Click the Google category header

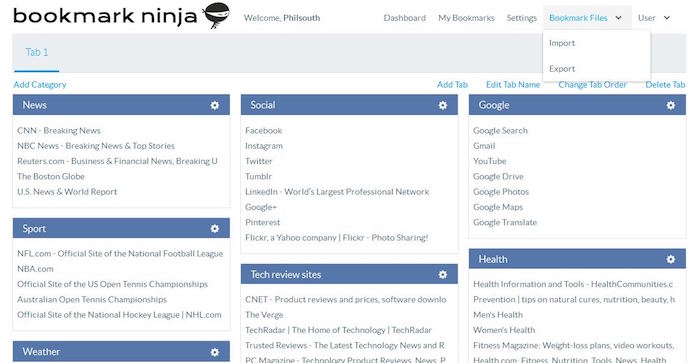tap(577, 105)
